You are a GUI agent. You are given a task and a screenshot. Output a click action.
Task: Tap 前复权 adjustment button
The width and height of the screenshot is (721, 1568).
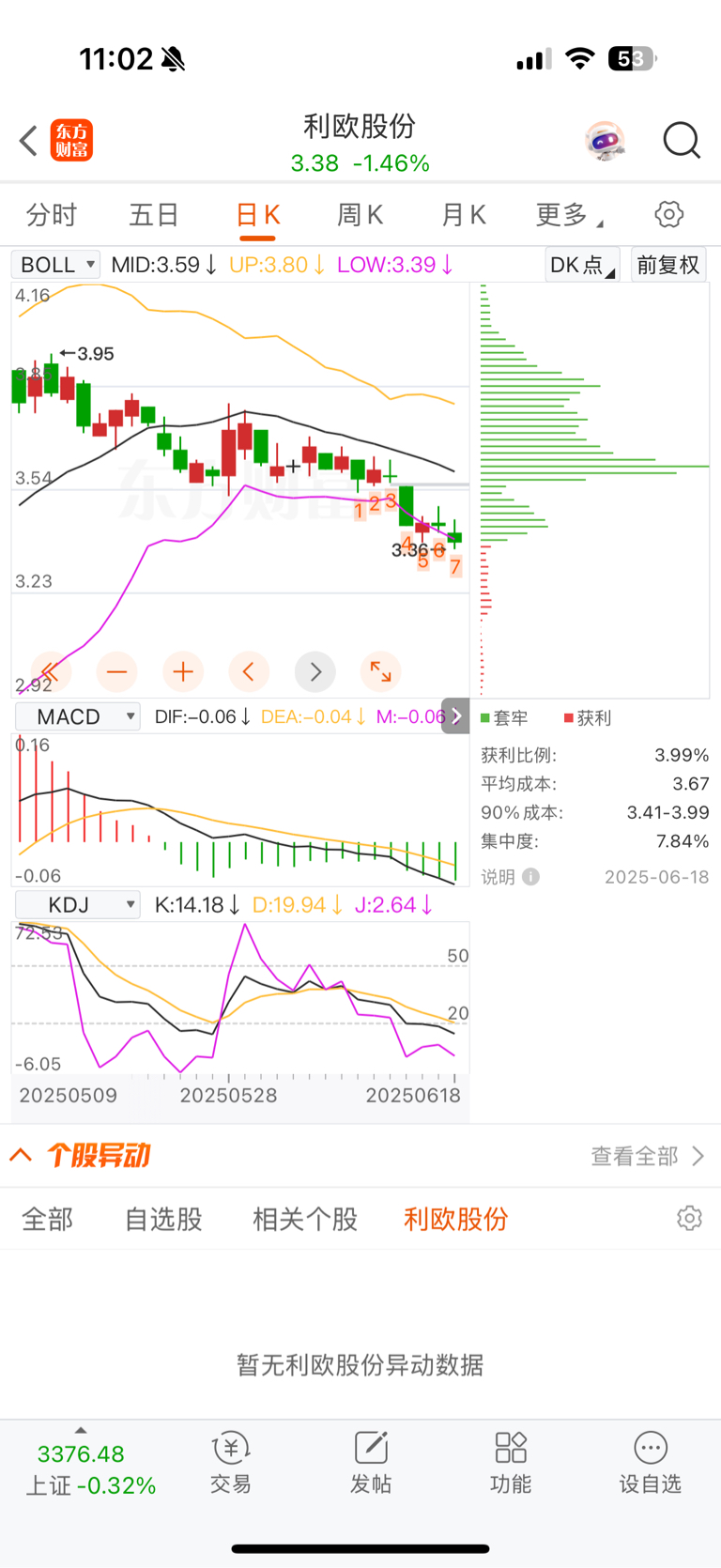[668, 265]
